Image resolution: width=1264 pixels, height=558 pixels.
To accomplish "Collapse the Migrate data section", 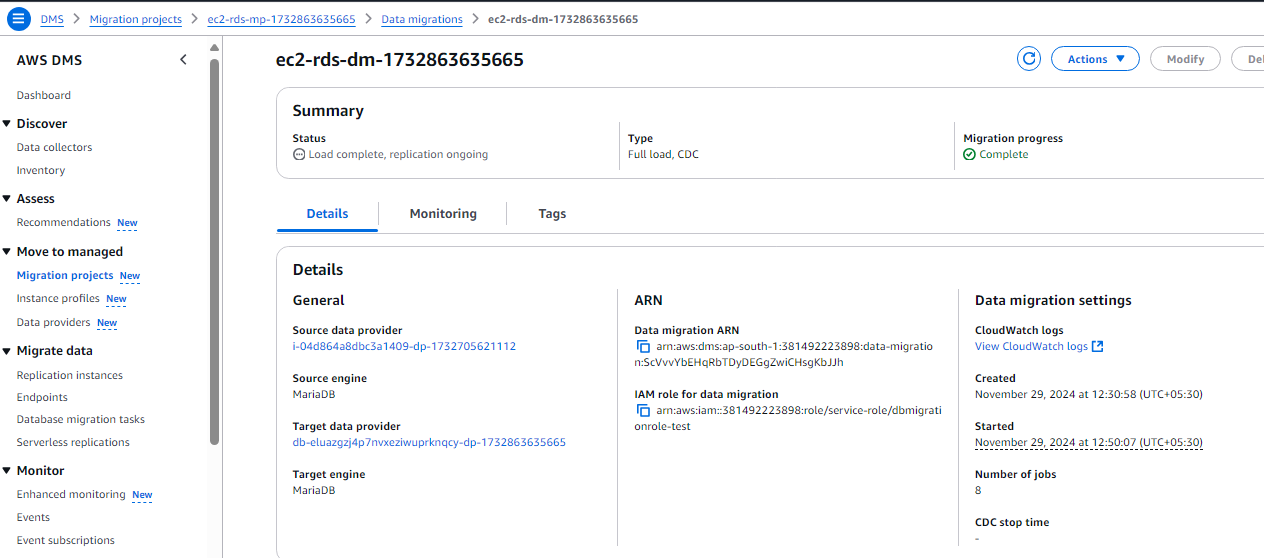I will coord(7,351).
